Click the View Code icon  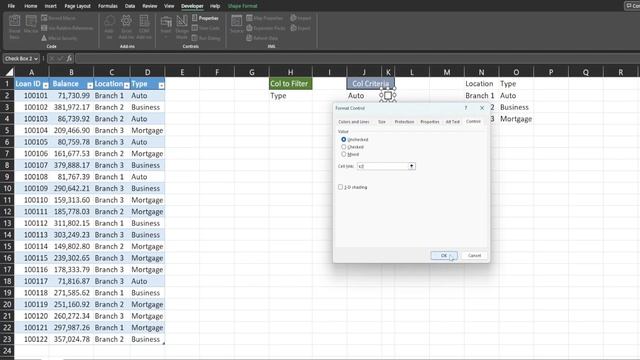195,28
